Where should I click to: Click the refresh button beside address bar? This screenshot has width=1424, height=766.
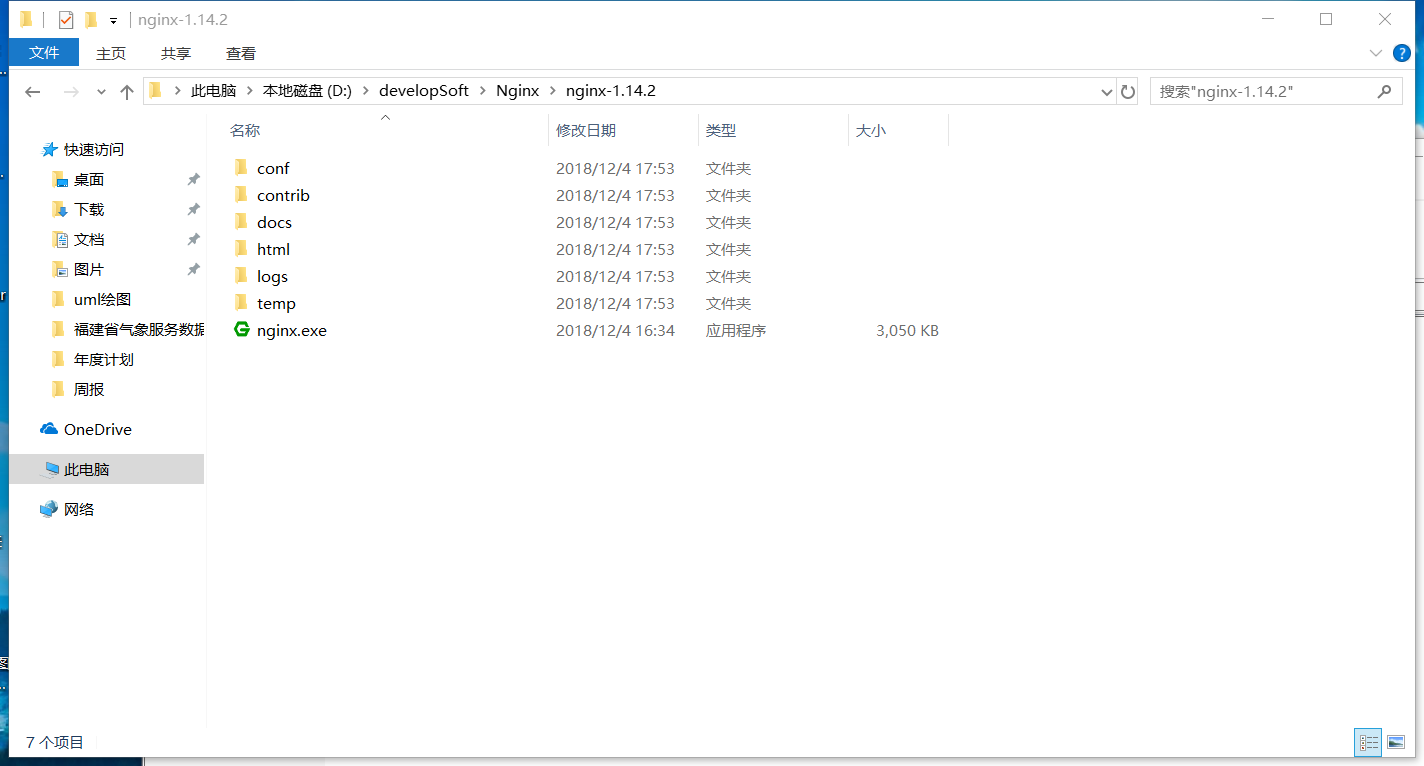(1128, 91)
